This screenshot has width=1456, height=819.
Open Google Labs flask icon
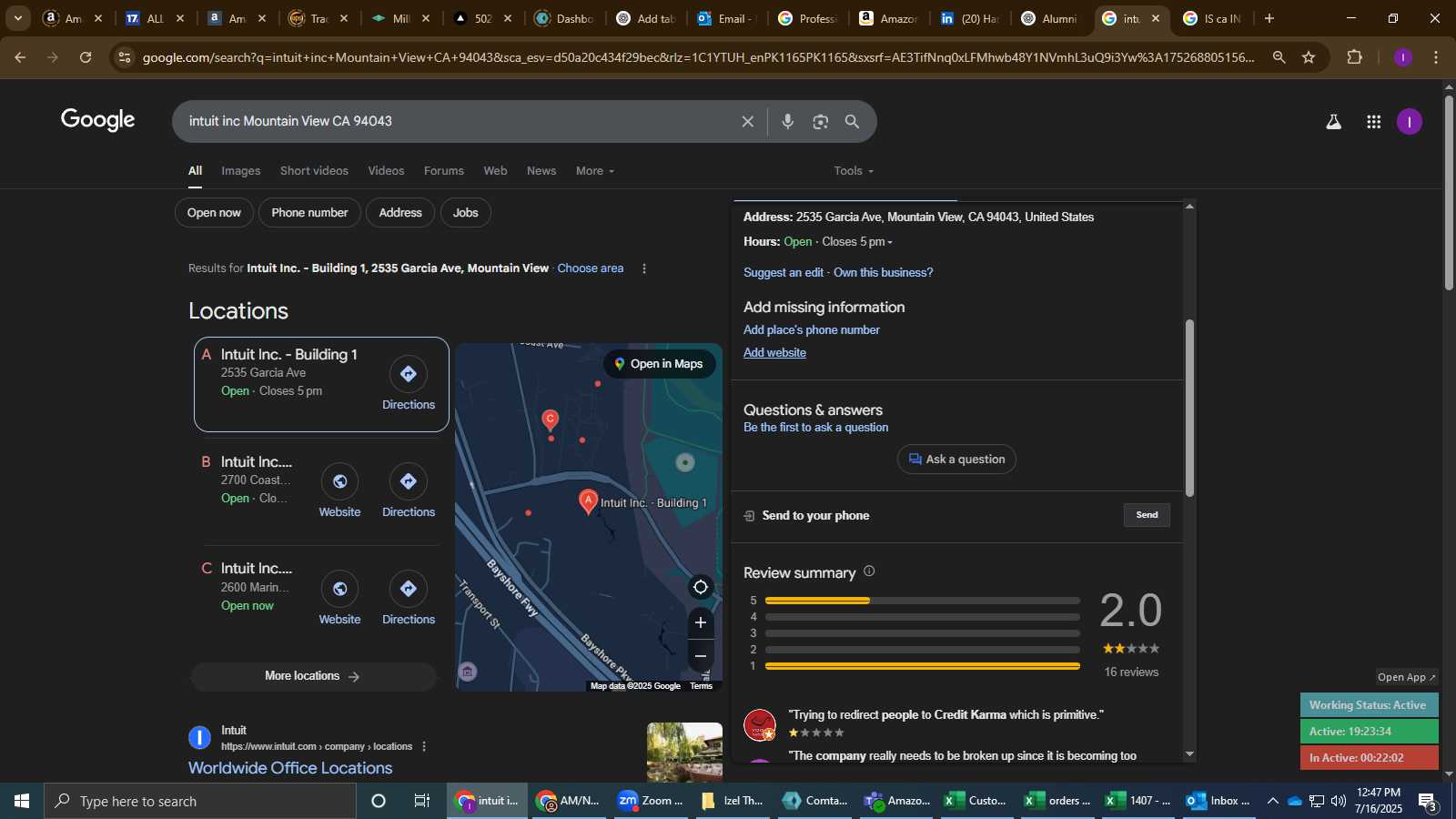click(1334, 122)
